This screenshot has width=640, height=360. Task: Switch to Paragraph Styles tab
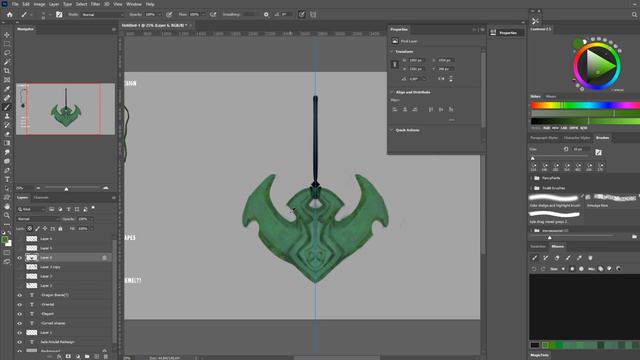544,138
